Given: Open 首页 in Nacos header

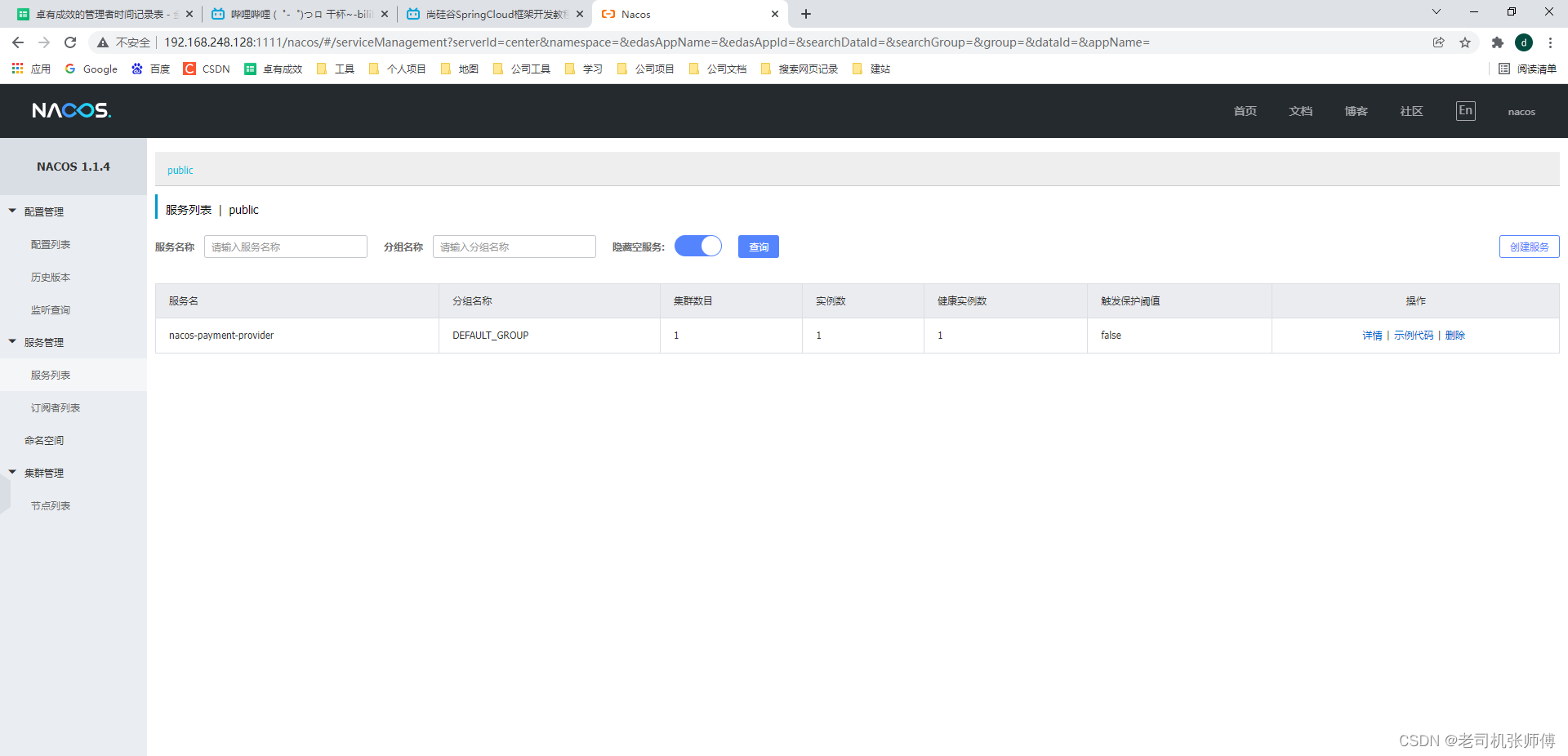Looking at the screenshot, I should (x=1245, y=111).
